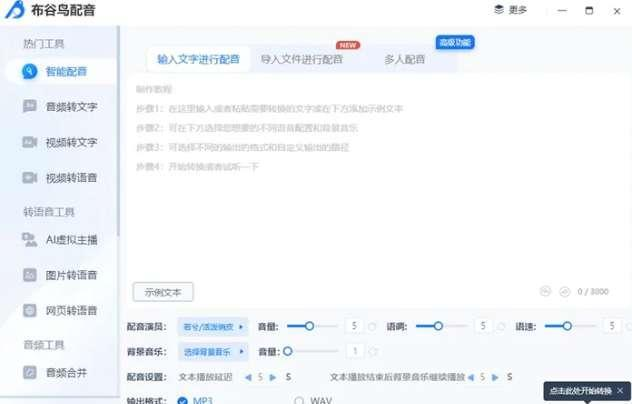The image size is (632, 404).
Task: Maximize the 布谷鸟配音 window
Action: pos(589,10)
